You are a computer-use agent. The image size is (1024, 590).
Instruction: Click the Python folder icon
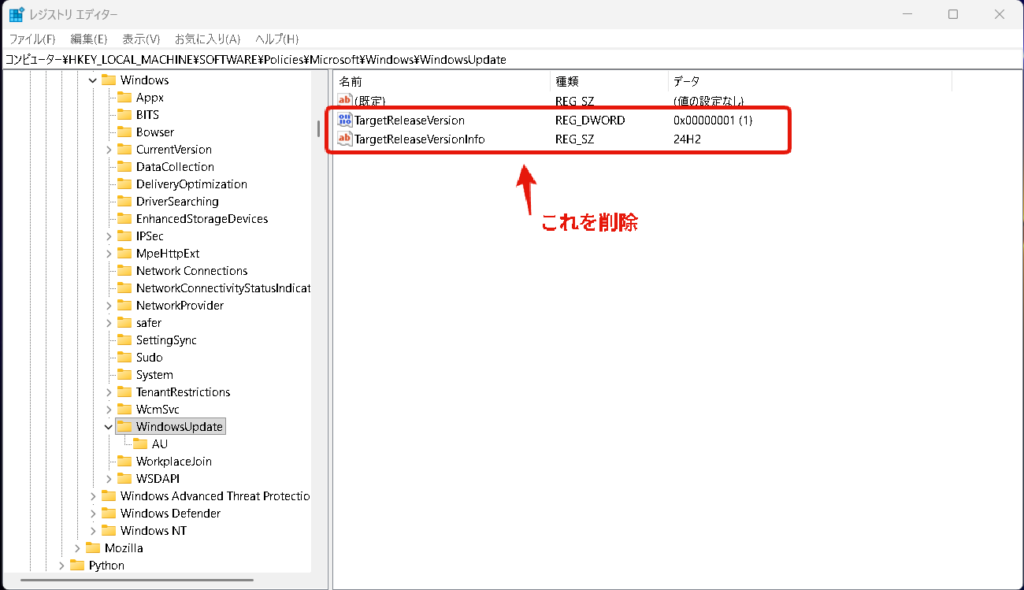(x=77, y=565)
